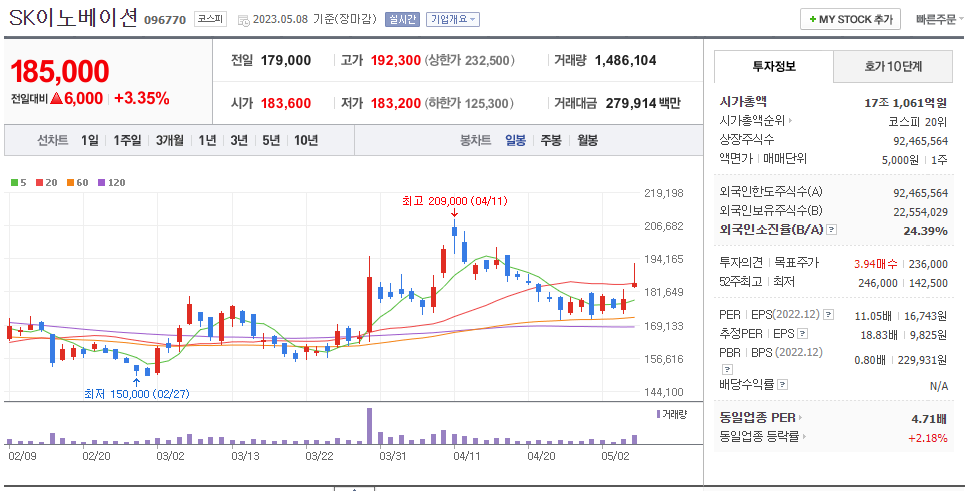Select 주봉 weekly candle chart
This screenshot has height=491, width=968.
point(551,141)
